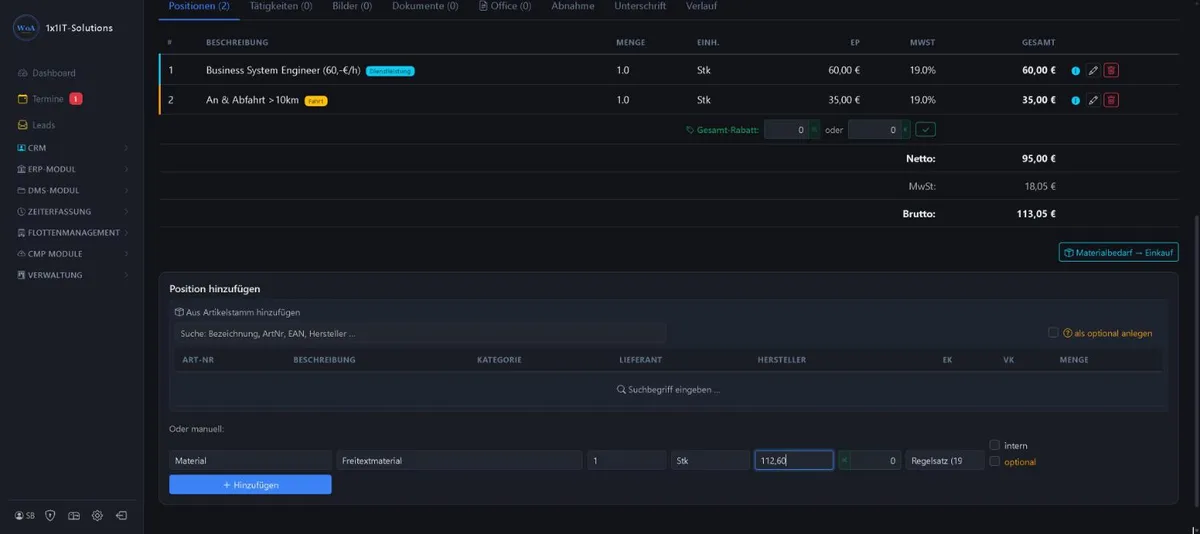Edit the Business System Engineer position
The width and height of the screenshot is (1200, 534).
tap(1093, 71)
